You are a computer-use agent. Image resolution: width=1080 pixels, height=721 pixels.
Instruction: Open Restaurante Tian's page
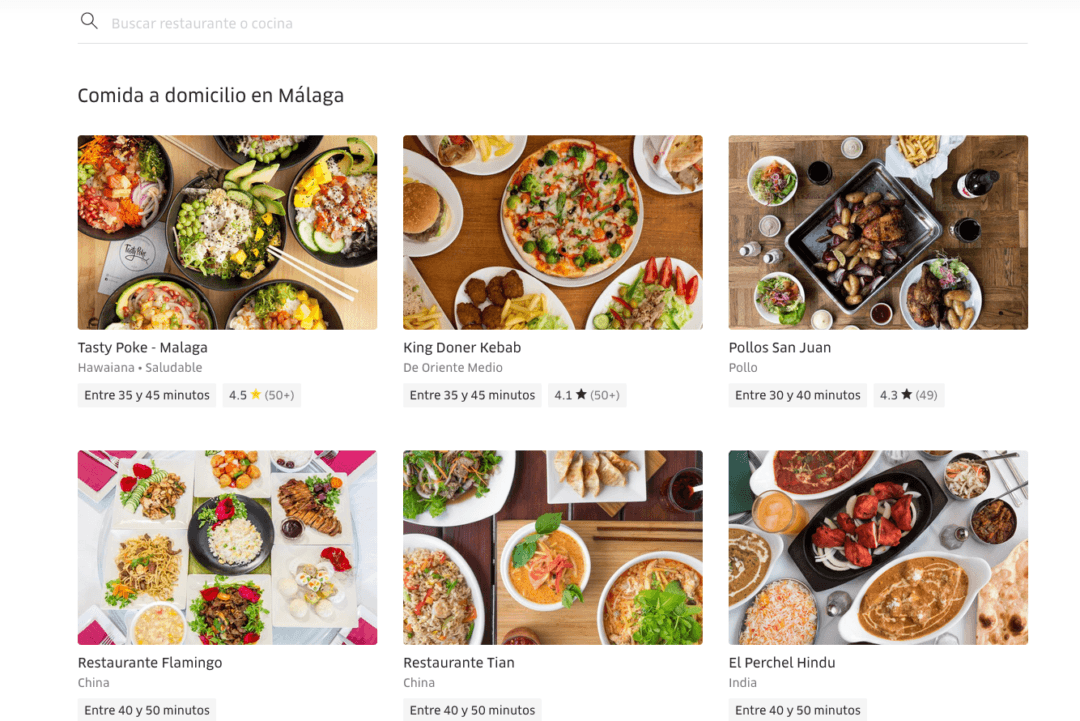click(x=459, y=662)
